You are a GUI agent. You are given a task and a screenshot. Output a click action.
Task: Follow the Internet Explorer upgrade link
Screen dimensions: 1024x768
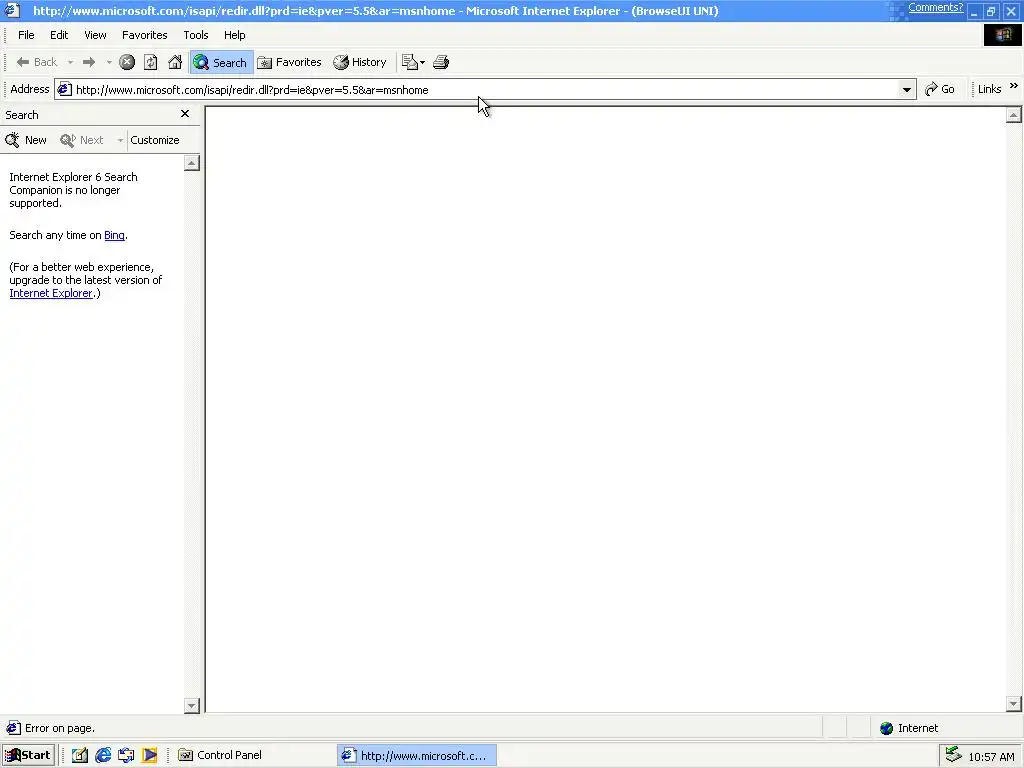51,293
